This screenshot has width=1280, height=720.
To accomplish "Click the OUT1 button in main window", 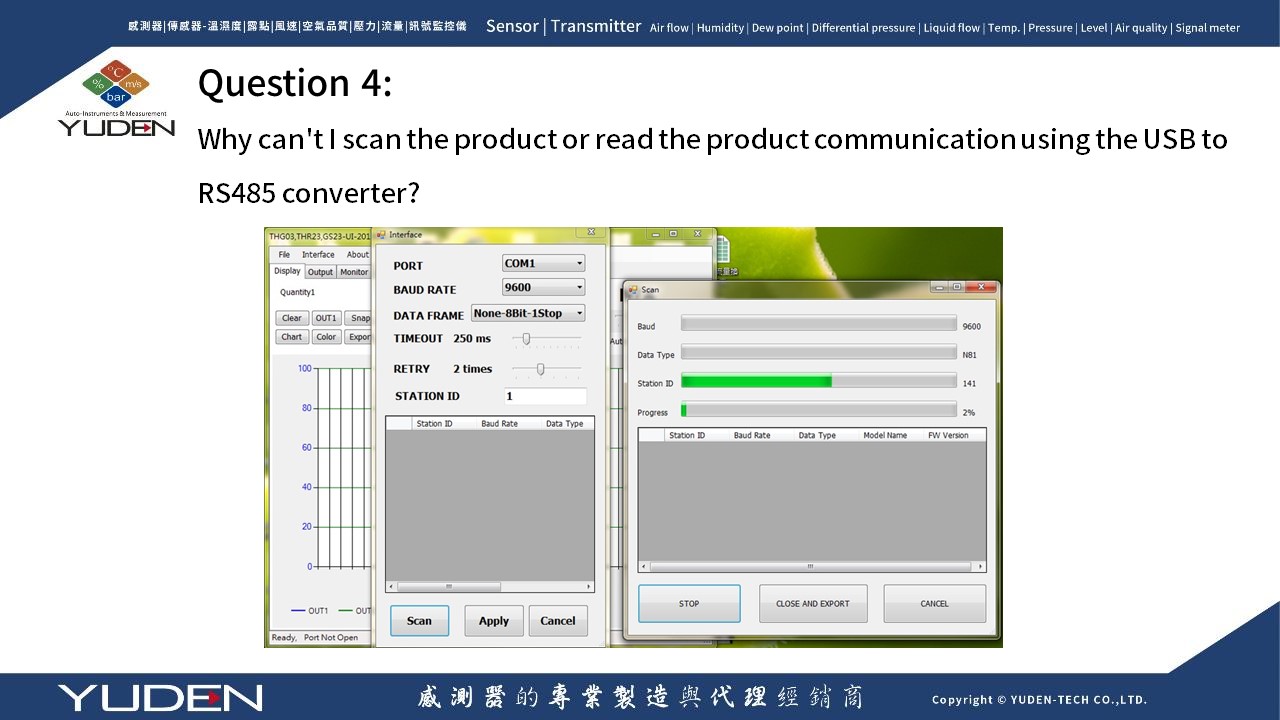I will coord(326,318).
